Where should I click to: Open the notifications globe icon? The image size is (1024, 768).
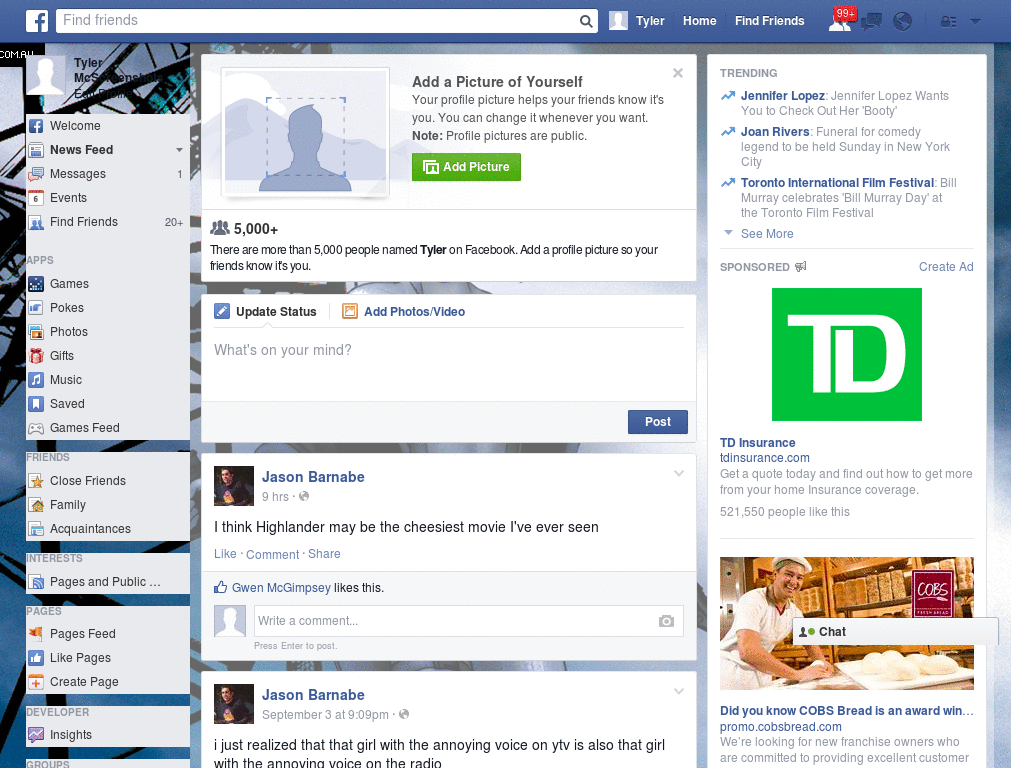click(x=903, y=22)
